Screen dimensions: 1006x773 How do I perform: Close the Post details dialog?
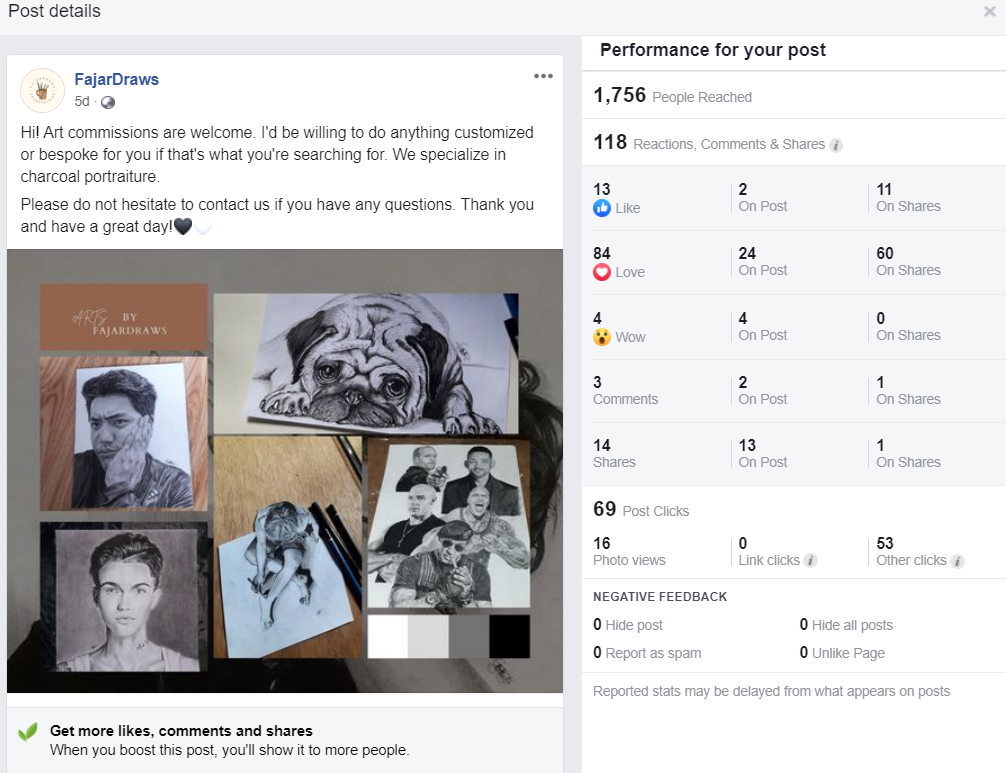[x=989, y=12]
